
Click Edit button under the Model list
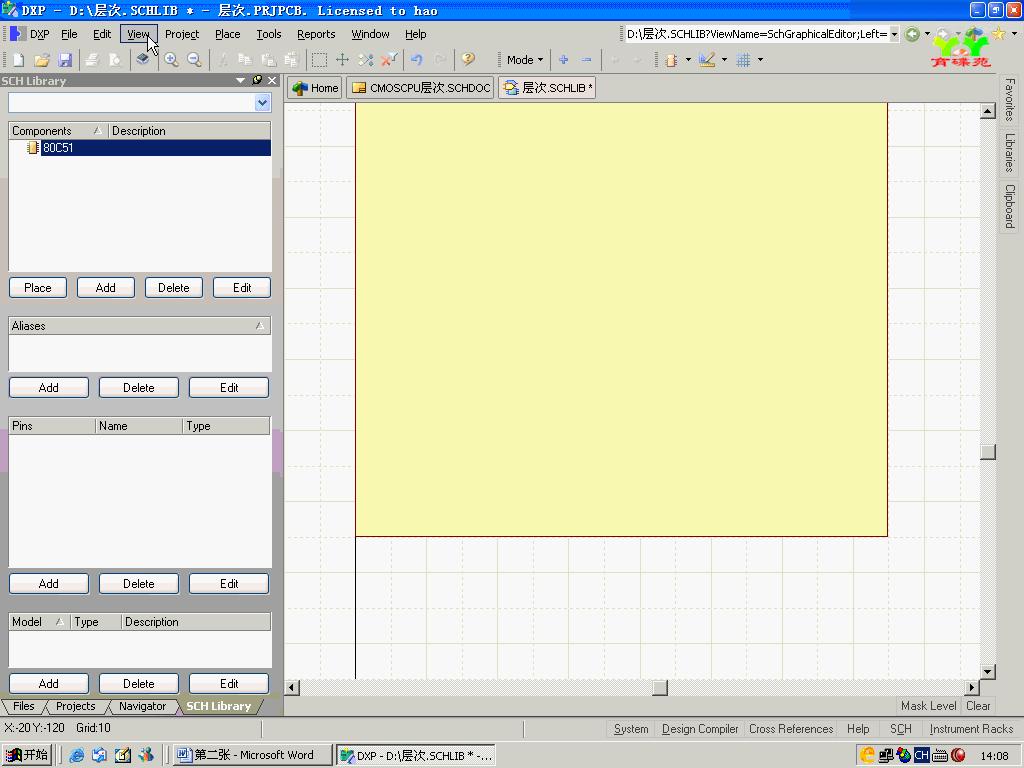click(229, 684)
